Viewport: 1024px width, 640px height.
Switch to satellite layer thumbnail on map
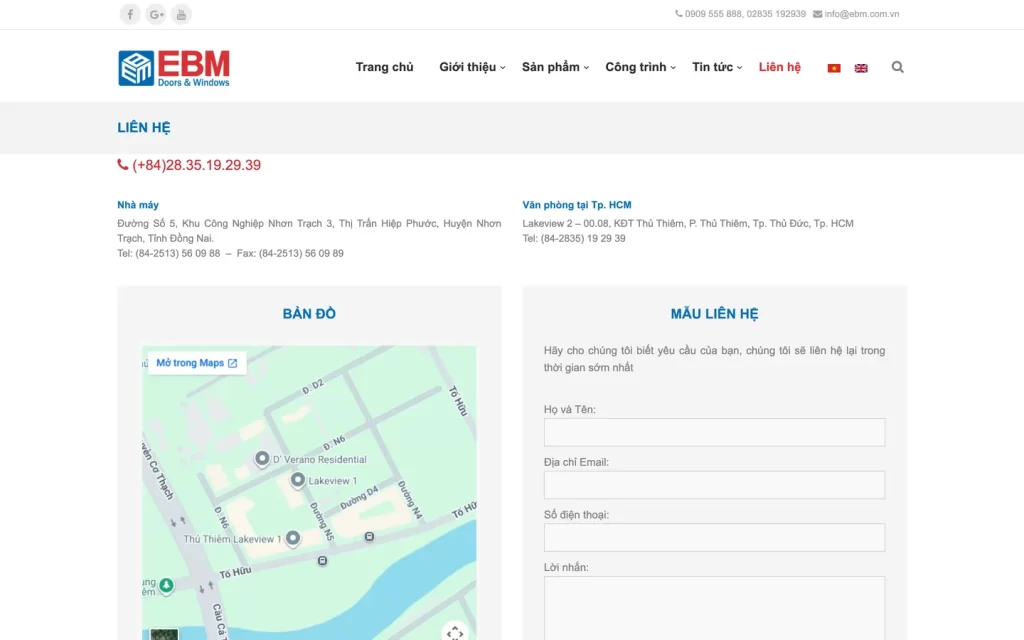coord(163,634)
